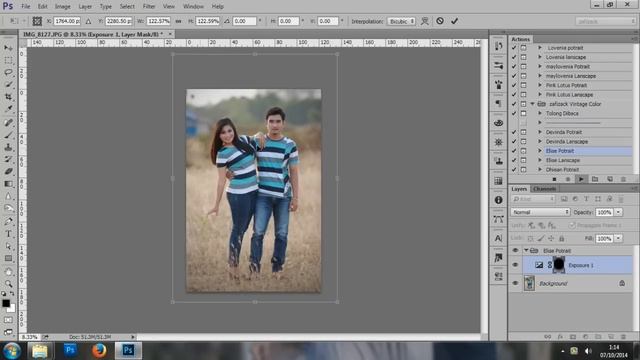This screenshot has width=640, height=360.
Task: Expand the Lovenia lanscape action
Action: tap(540, 57)
